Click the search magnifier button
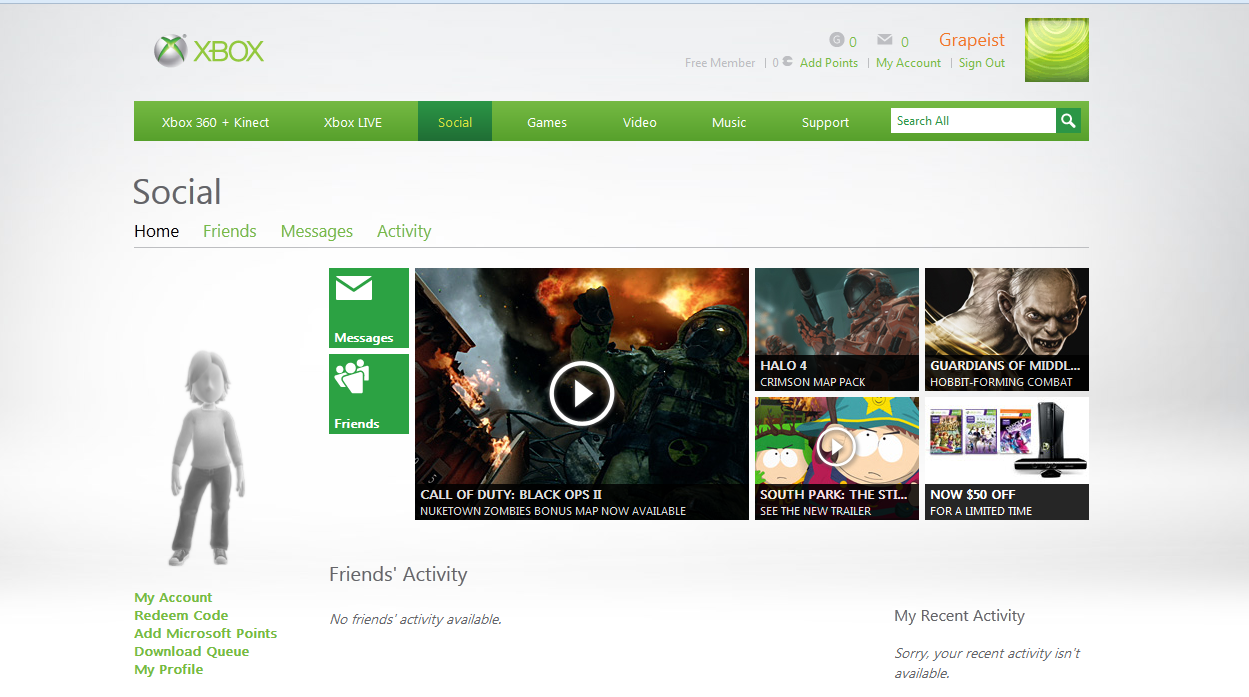The height and width of the screenshot is (697, 1249). [x=1069, y=121]
